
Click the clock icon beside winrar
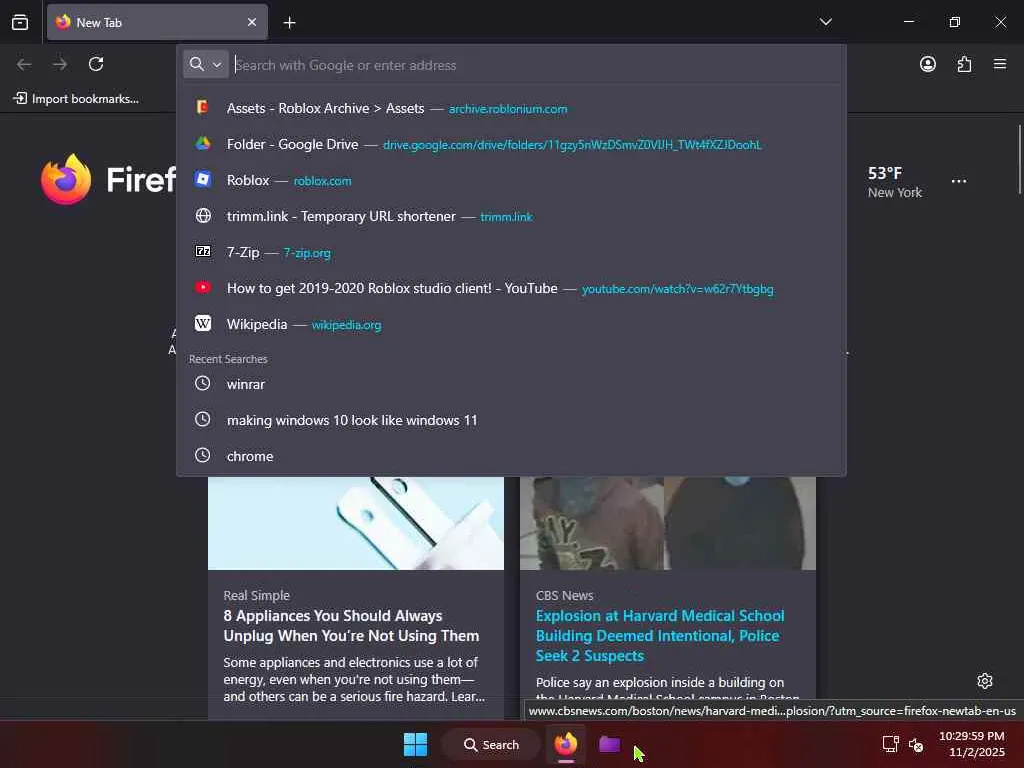pyautogui.click(x=203, y=383)
